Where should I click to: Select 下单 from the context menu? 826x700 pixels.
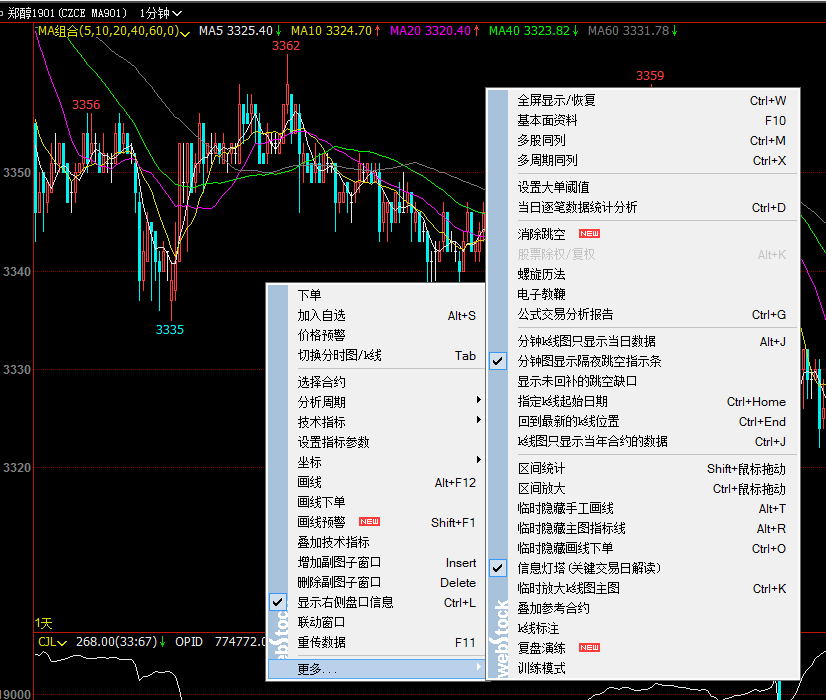(x=310, y=295)
